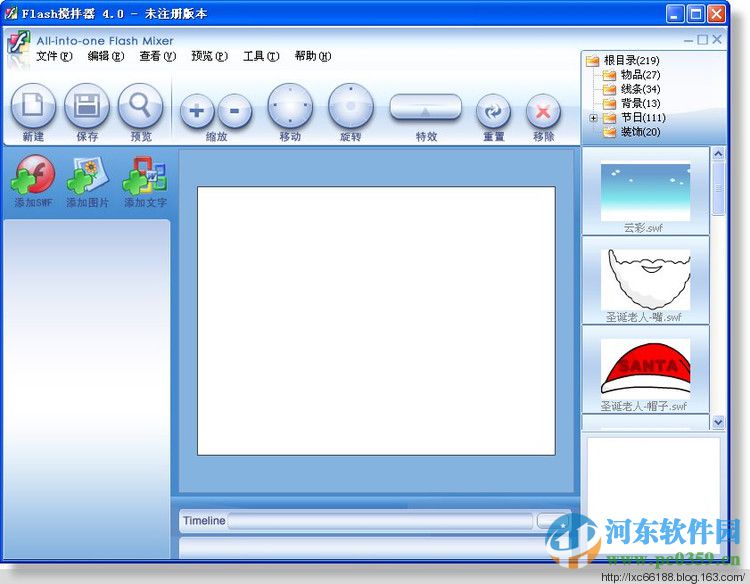Close the Flash搅拌器 window
The image size is (750, 584).
click(x=716, y=14)
